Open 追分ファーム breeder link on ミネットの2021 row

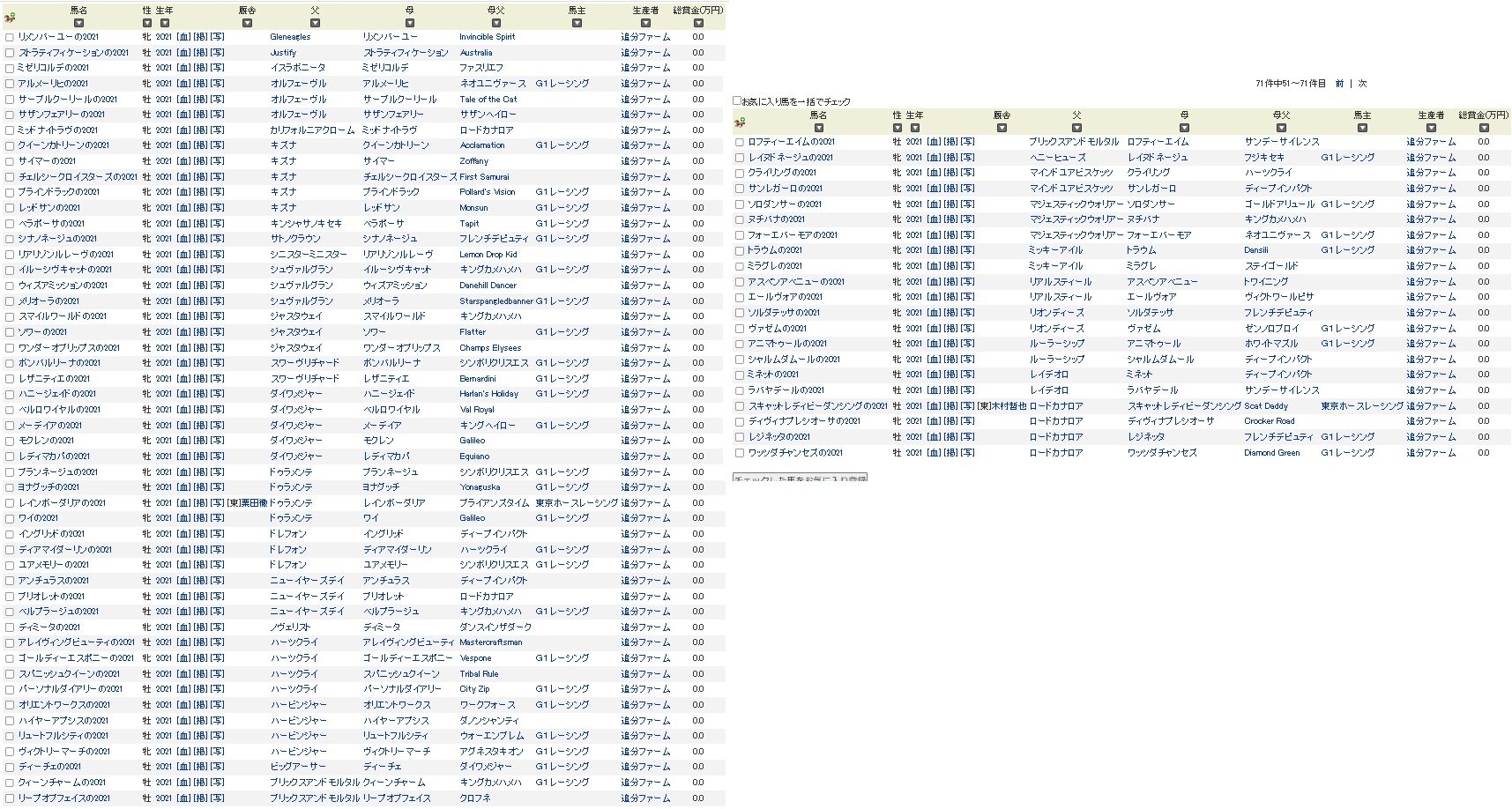tap(1431, 375)
